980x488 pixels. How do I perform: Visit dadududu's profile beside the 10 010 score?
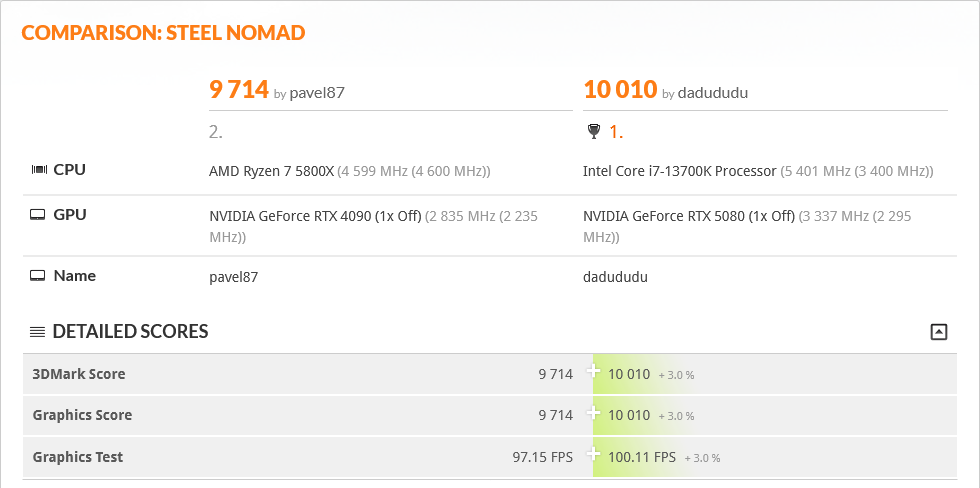click(x=713, y=93)
